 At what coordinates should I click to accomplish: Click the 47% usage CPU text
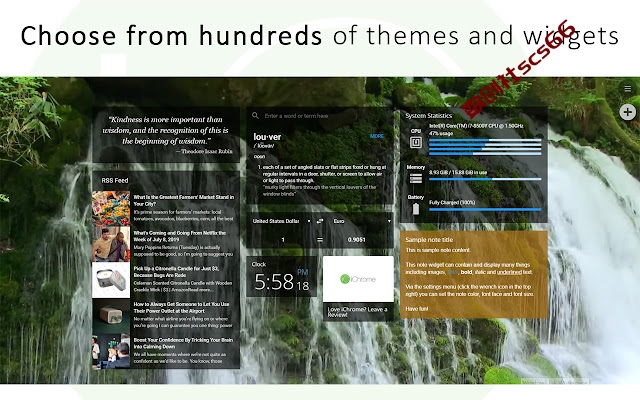pyautogui.click(x=441, y=133)
